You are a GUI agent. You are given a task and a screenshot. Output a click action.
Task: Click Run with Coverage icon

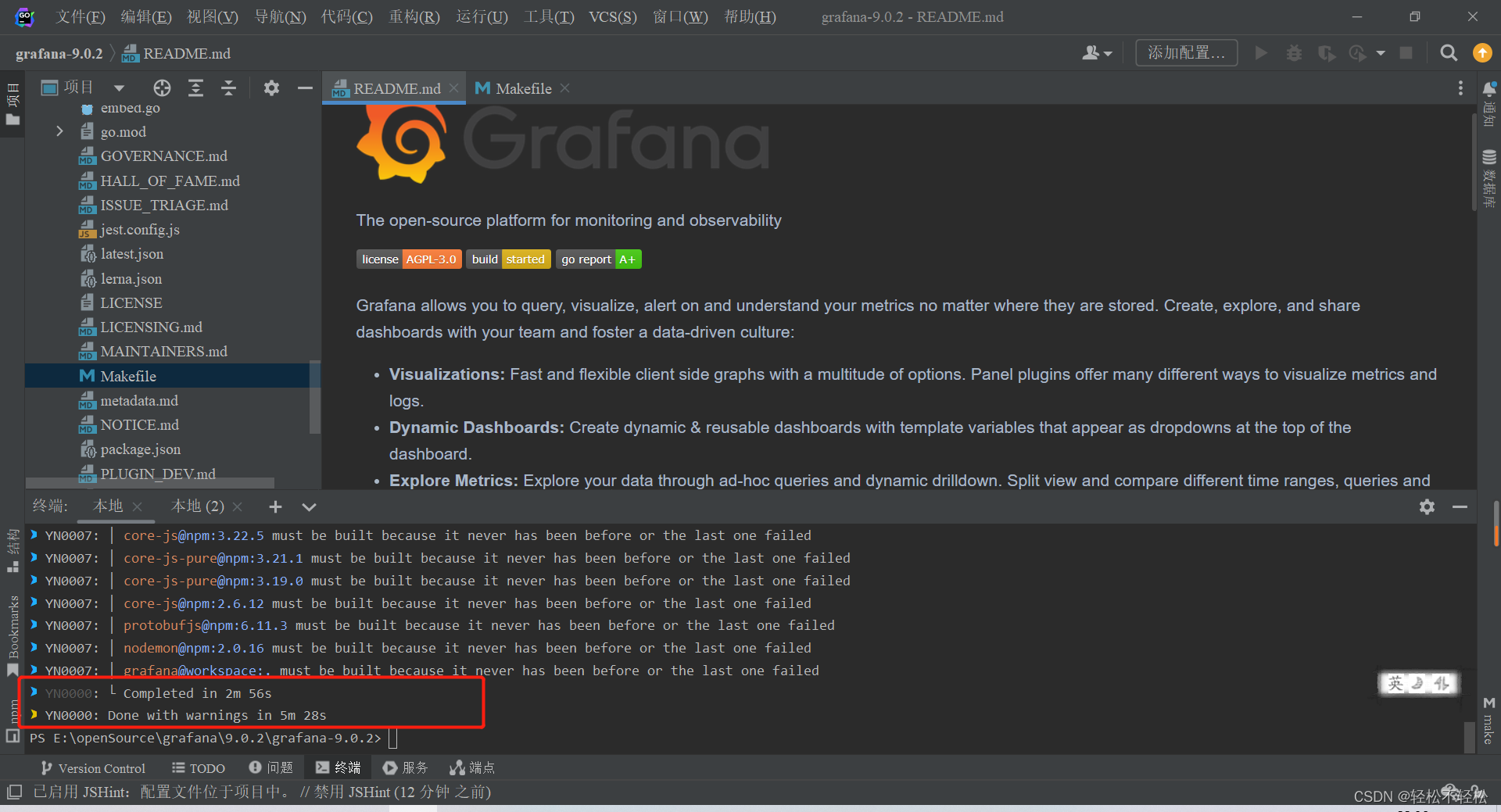click(1326, 52)
